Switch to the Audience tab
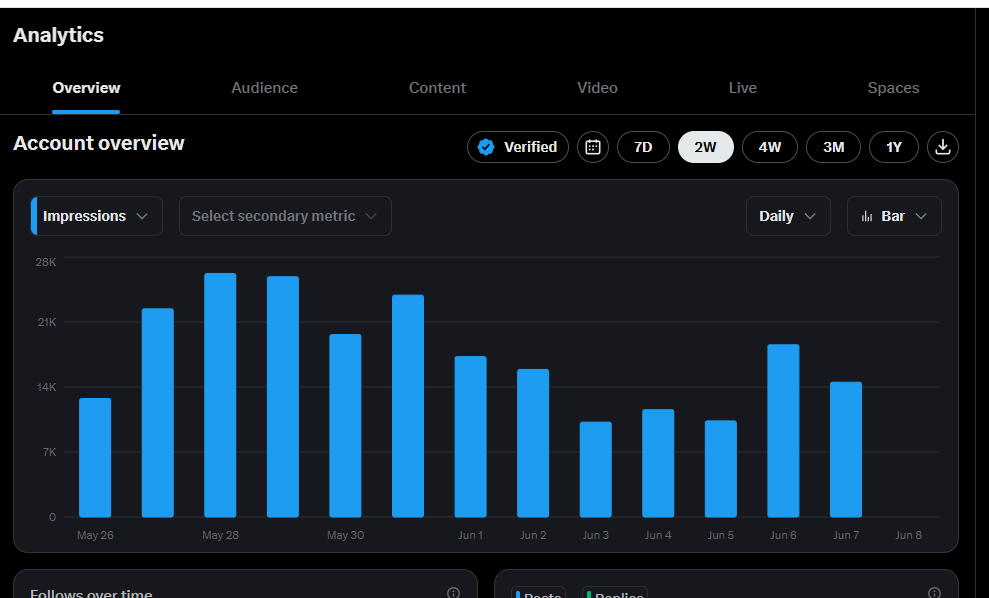Screen dimensions: 989x598 pos(264,88)
